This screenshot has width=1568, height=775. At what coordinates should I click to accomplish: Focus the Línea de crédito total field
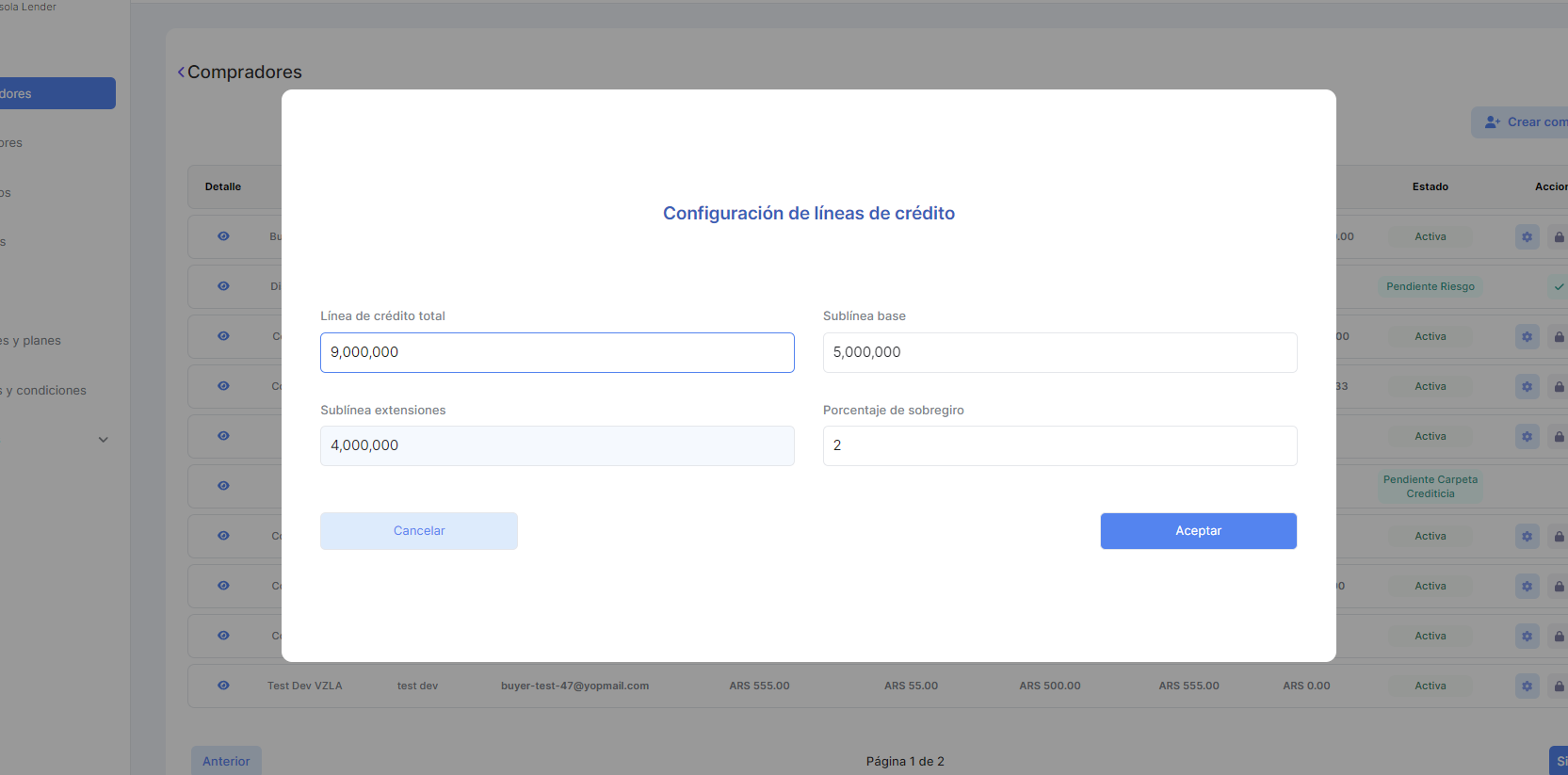557,352
